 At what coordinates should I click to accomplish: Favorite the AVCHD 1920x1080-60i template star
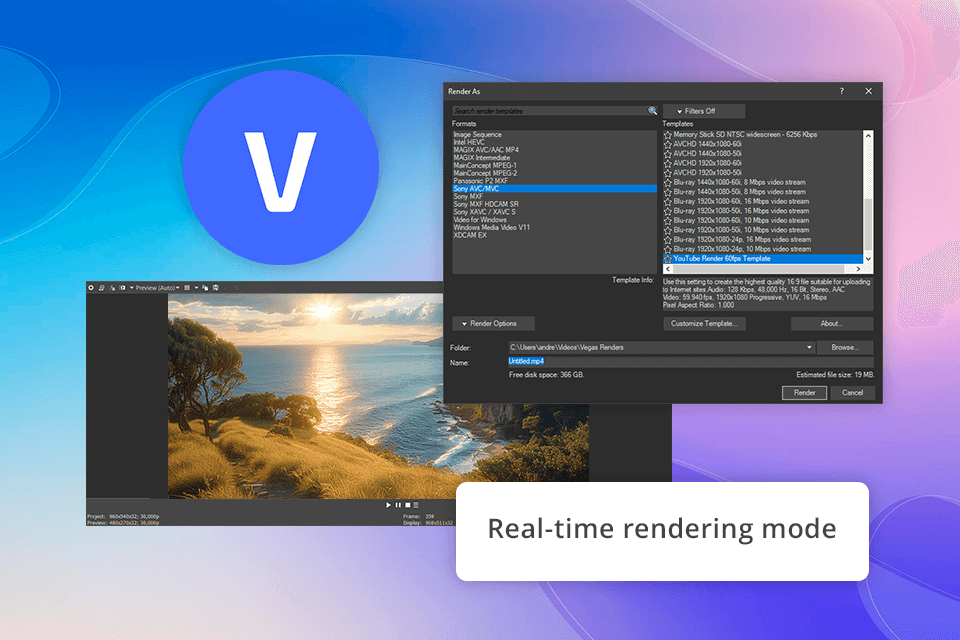click(668, 164)
